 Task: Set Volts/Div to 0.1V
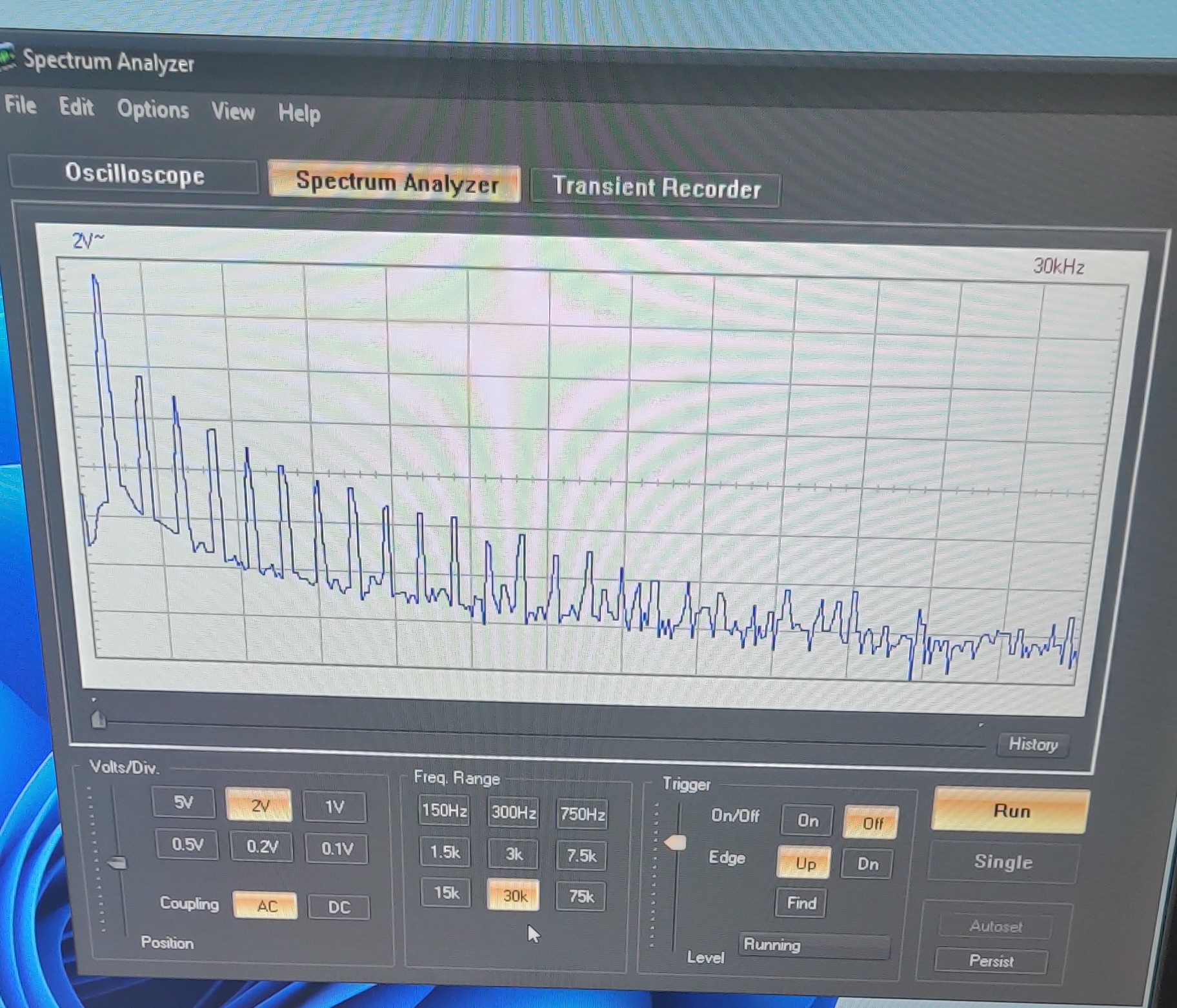337,848
